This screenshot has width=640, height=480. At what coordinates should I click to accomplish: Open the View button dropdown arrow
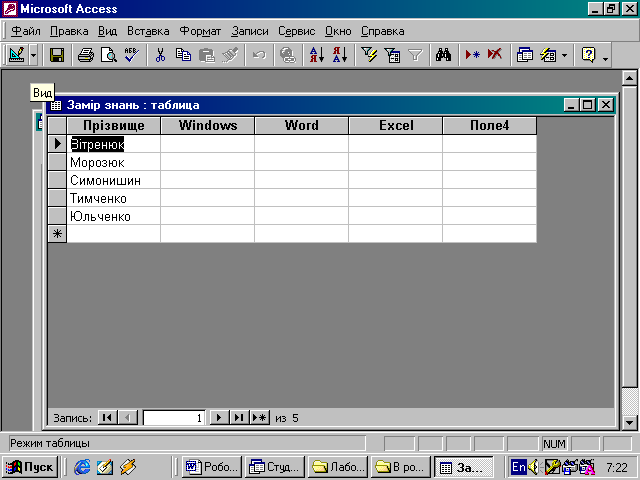click(33, 55)
